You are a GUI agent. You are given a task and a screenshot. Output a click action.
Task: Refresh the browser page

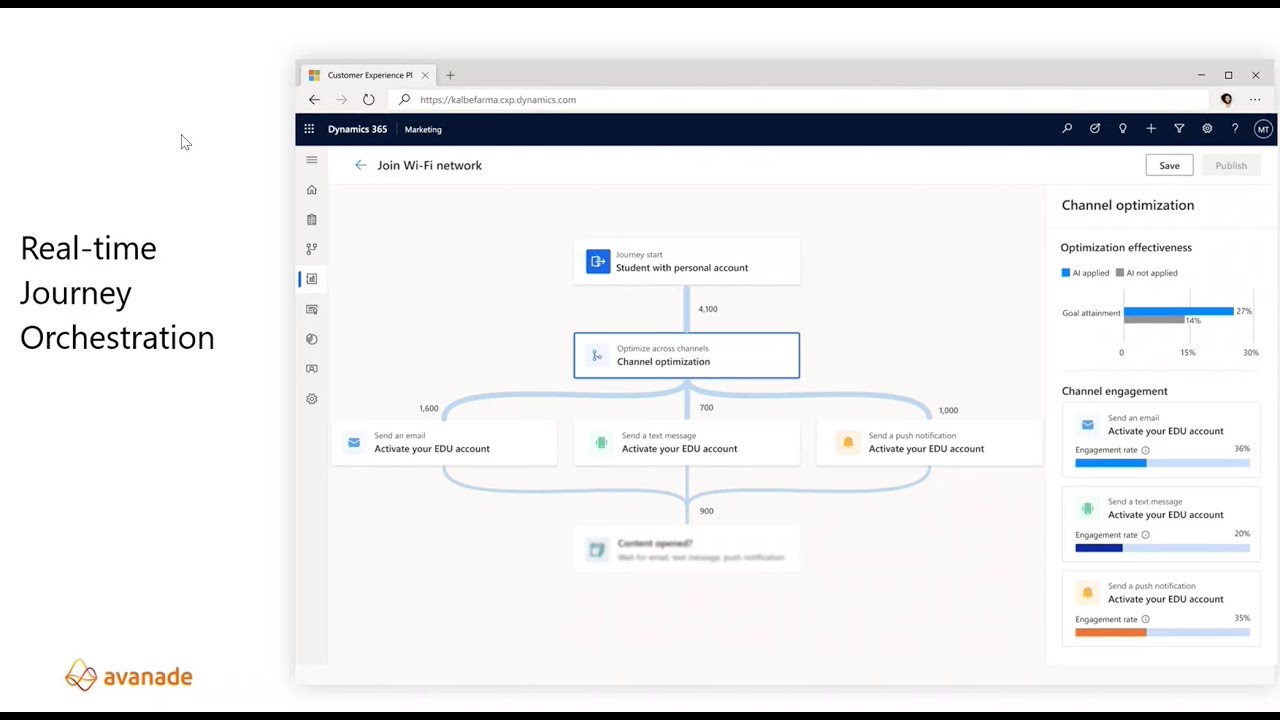369,100
